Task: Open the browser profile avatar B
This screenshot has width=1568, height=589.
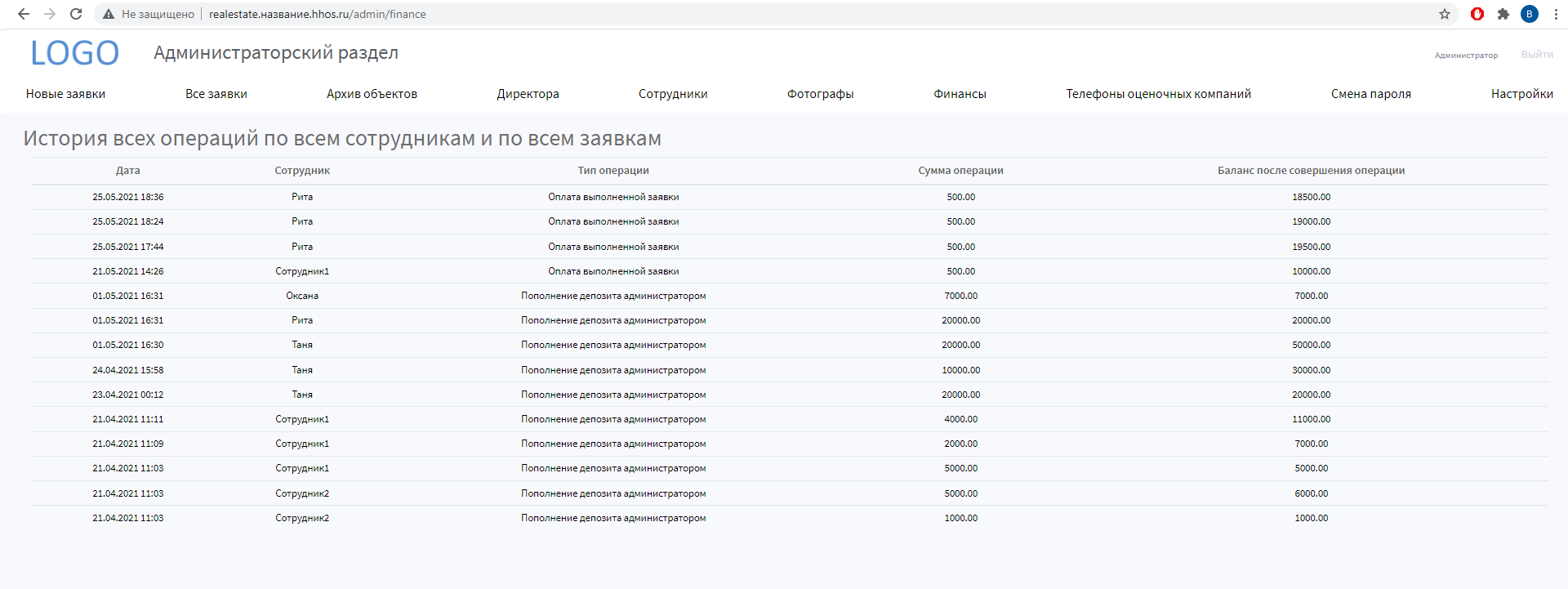Action: coord(1530,14)
